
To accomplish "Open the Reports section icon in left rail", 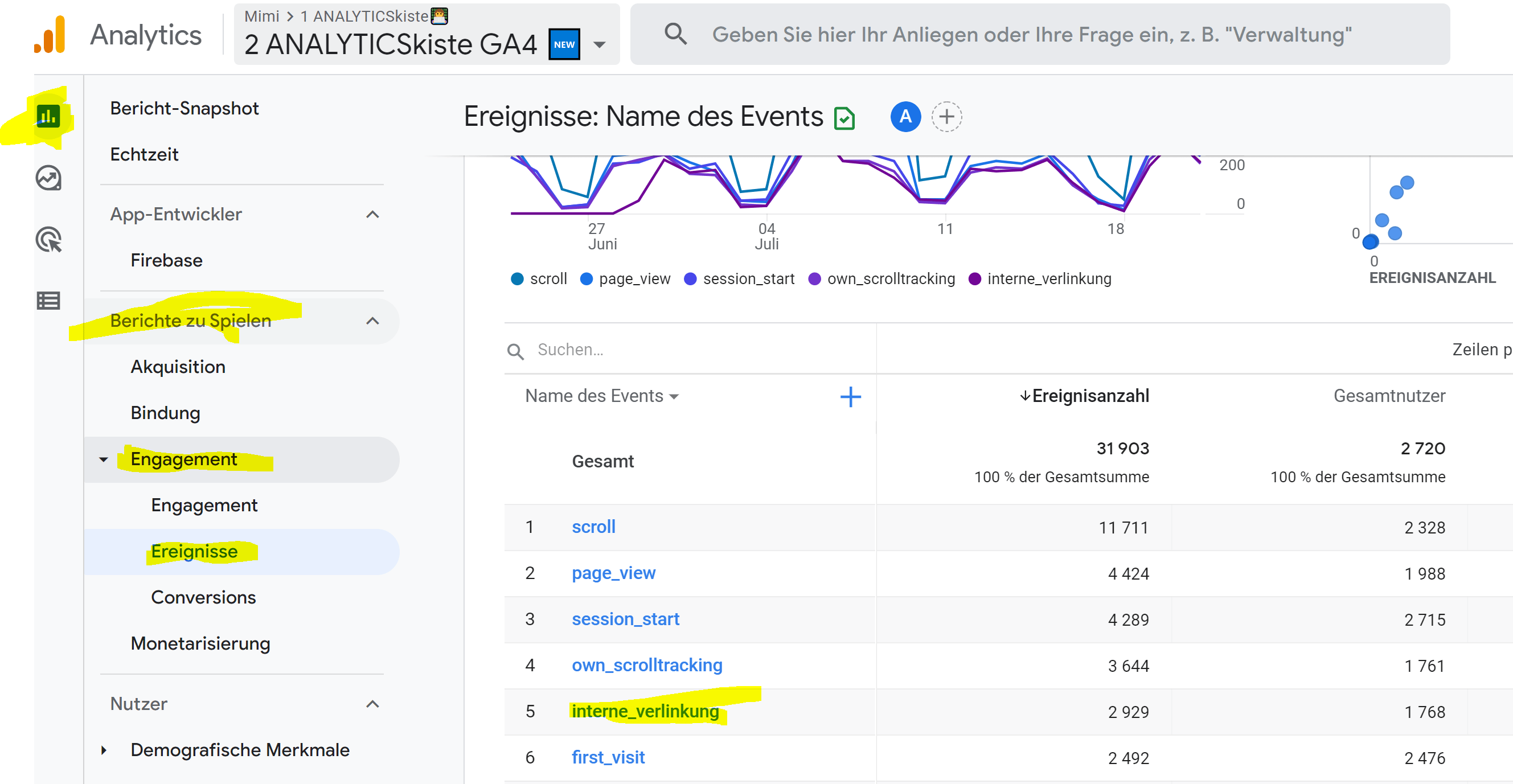I will [50, 116].
